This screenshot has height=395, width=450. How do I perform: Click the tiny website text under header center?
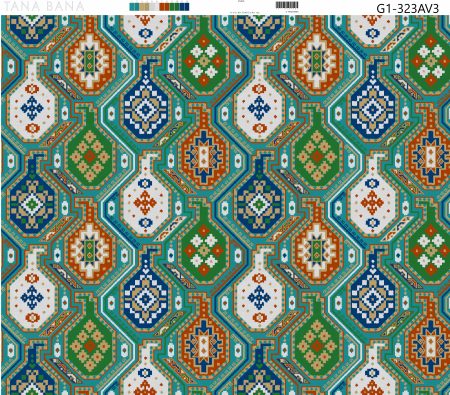pyautogui.click(x=245, y=12)
